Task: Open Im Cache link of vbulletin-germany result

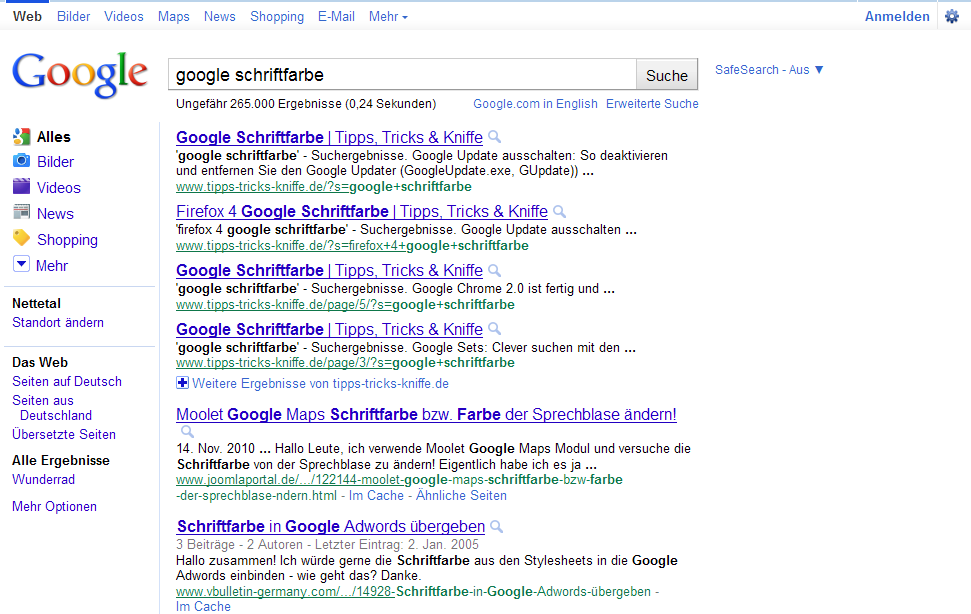Action: pos(203,607)
